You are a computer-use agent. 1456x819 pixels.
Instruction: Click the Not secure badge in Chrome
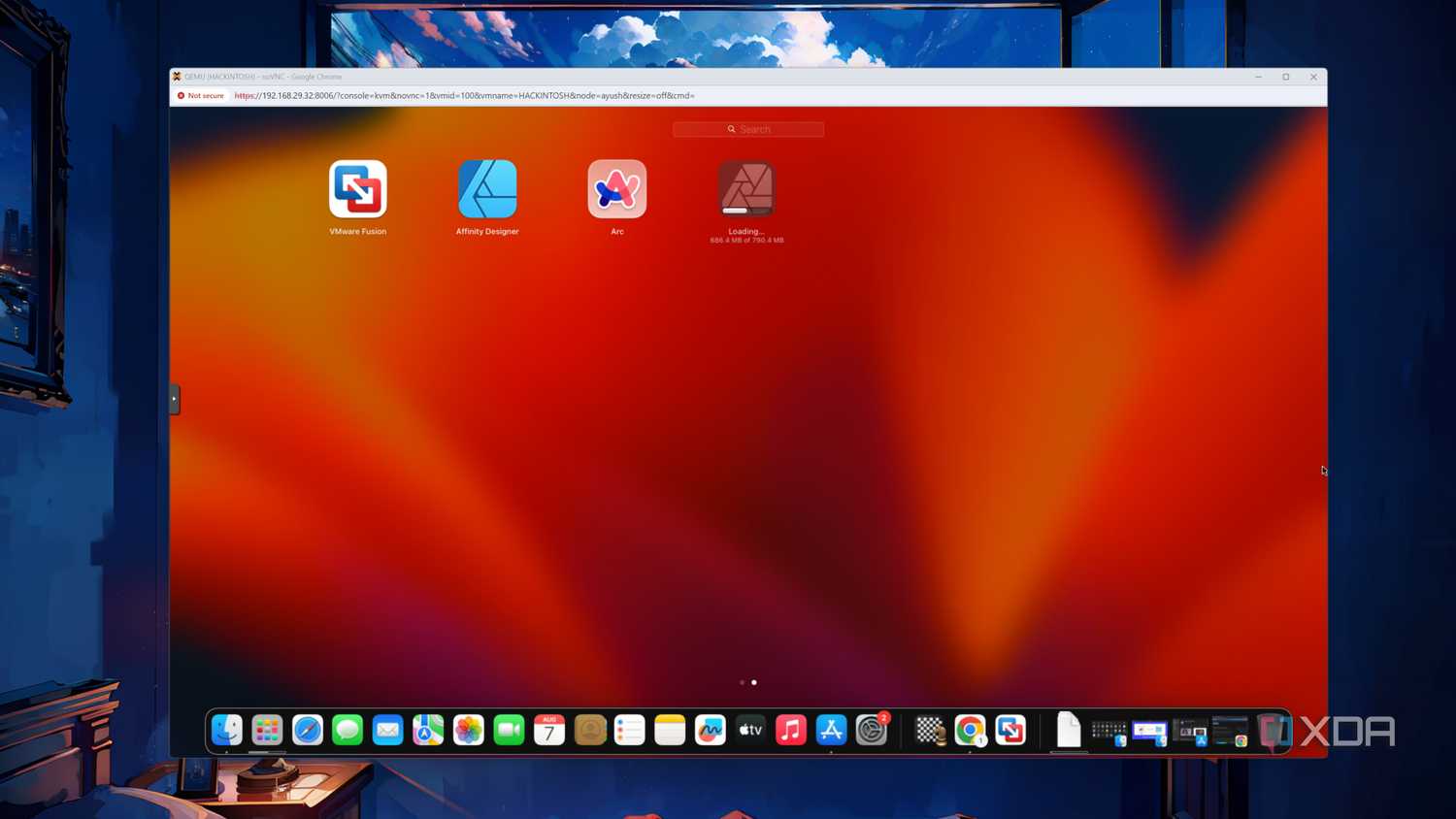coord(201,95)
